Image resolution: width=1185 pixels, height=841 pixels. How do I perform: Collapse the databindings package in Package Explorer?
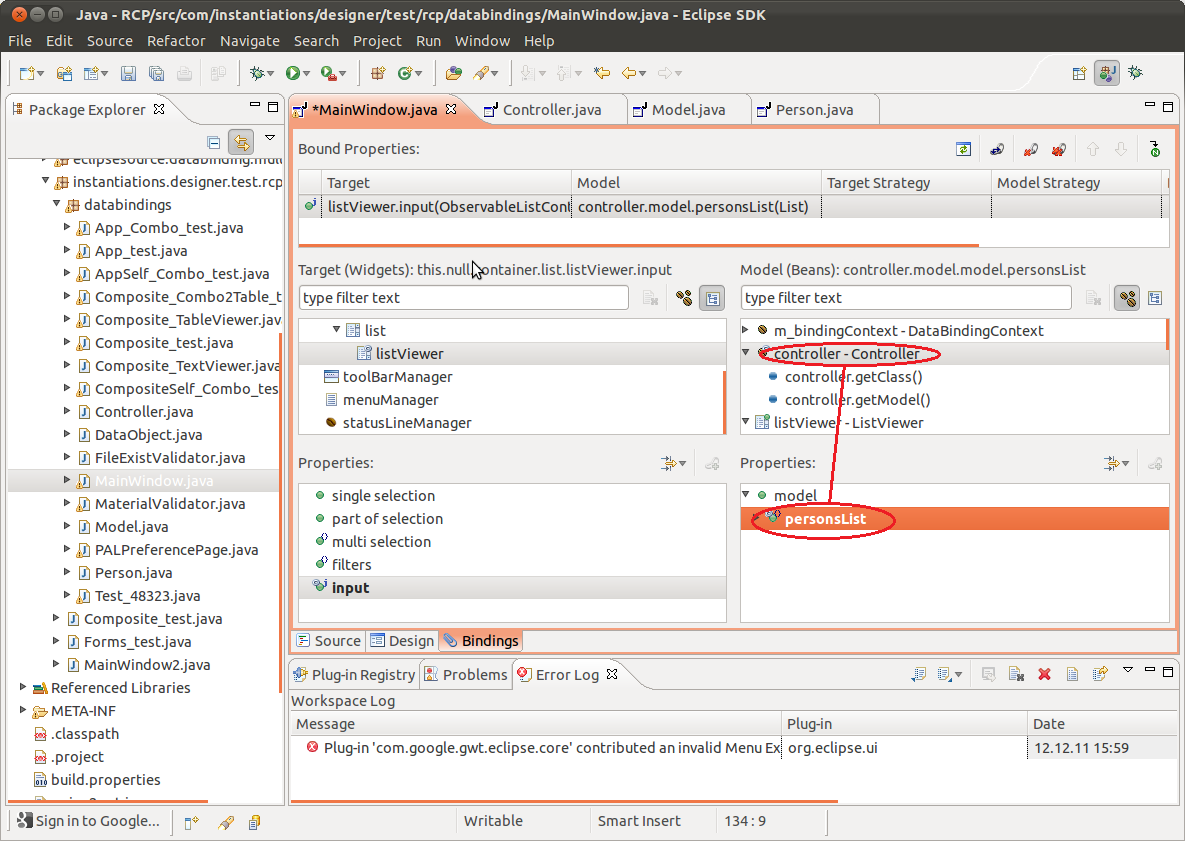pos(57,204)
